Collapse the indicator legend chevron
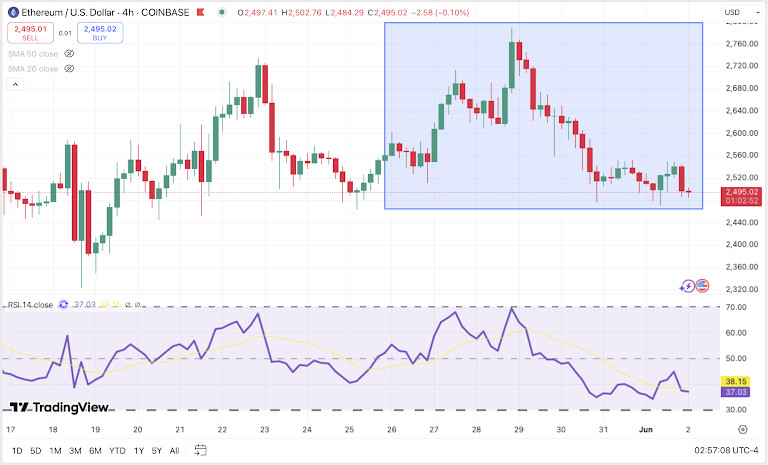This screenshot has height=465, width=768. [x=15, y=84]
